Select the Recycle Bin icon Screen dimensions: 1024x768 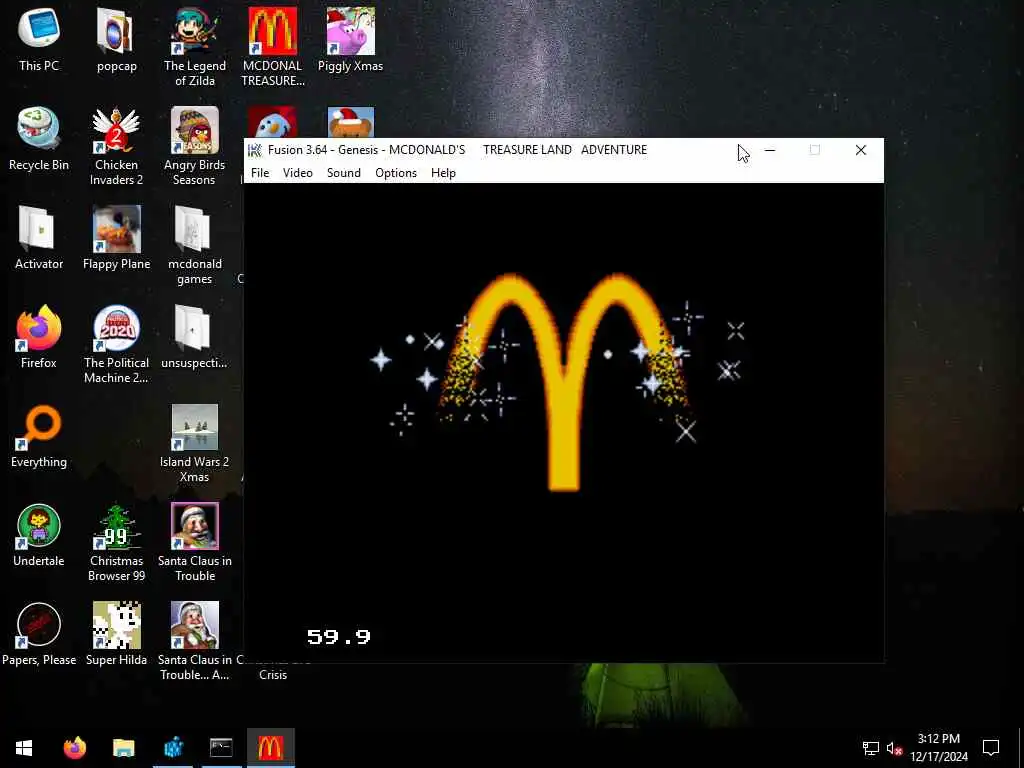click(x=39, y=139)
